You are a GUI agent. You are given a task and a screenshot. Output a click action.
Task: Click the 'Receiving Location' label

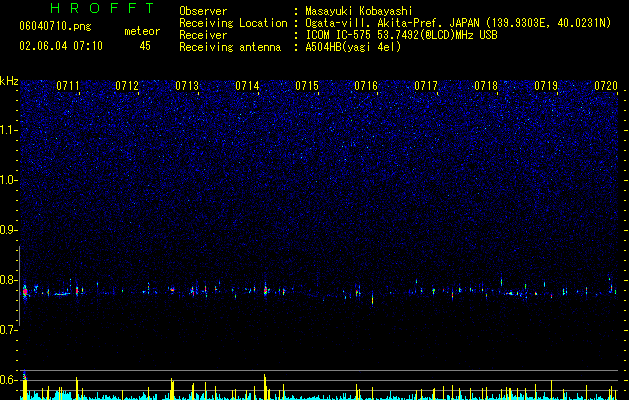[233, 23]
